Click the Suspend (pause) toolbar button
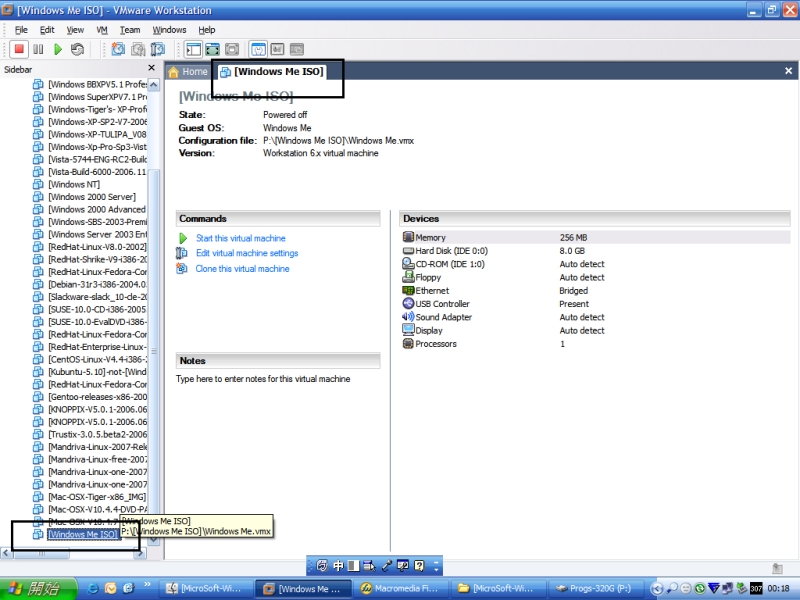The width and height of the screenshot is (800, 600). (x=38, y=49)
